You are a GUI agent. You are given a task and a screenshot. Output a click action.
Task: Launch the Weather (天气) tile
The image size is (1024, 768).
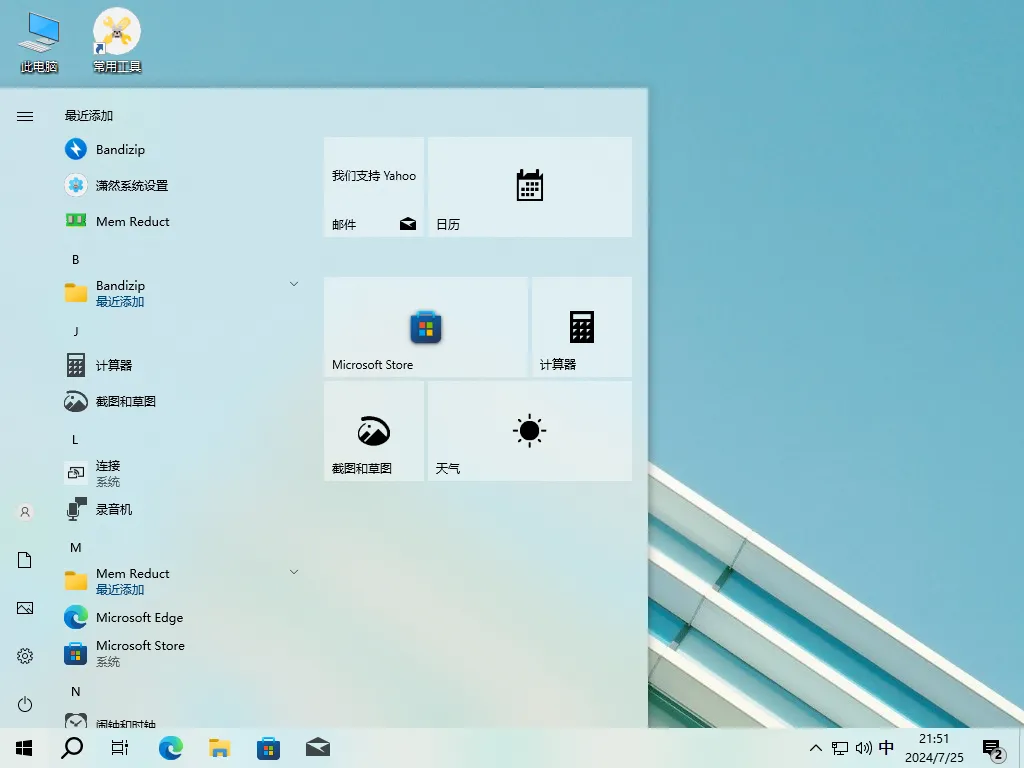click(529, 431)
